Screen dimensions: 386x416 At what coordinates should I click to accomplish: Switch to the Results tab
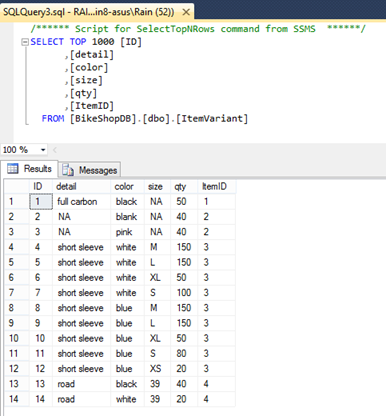(30, 169)
